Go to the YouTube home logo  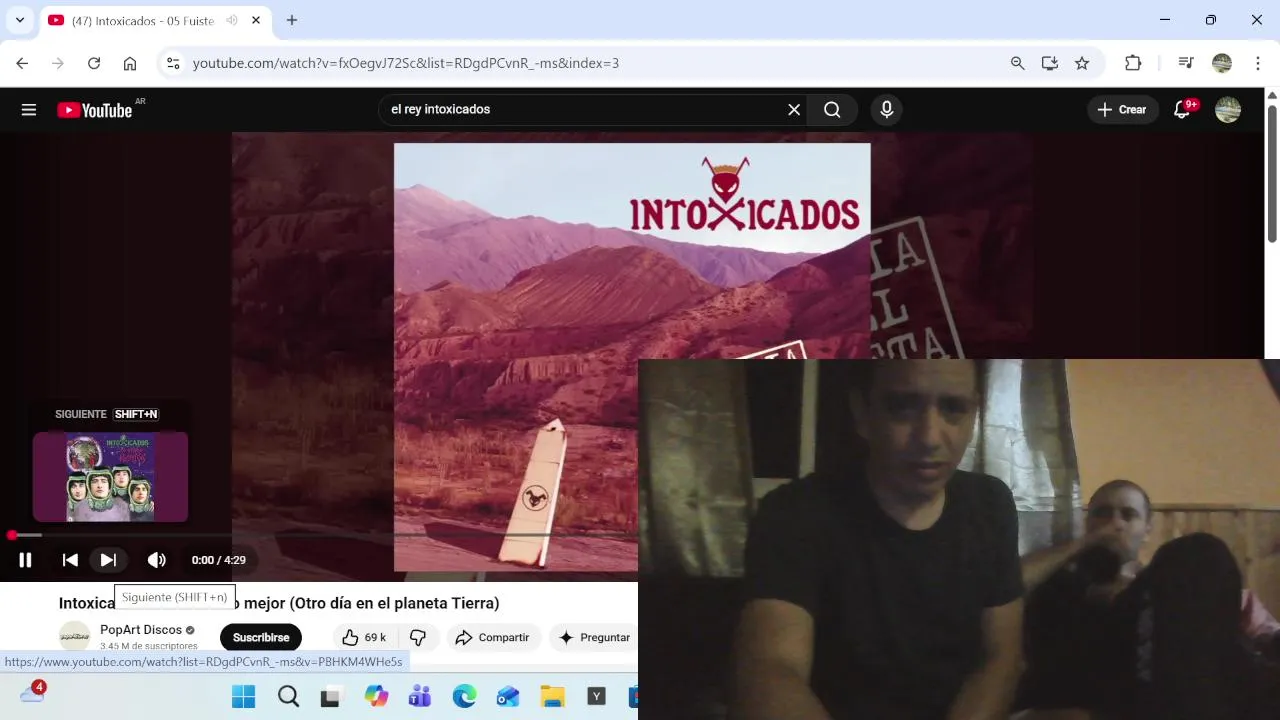(95, 110)
